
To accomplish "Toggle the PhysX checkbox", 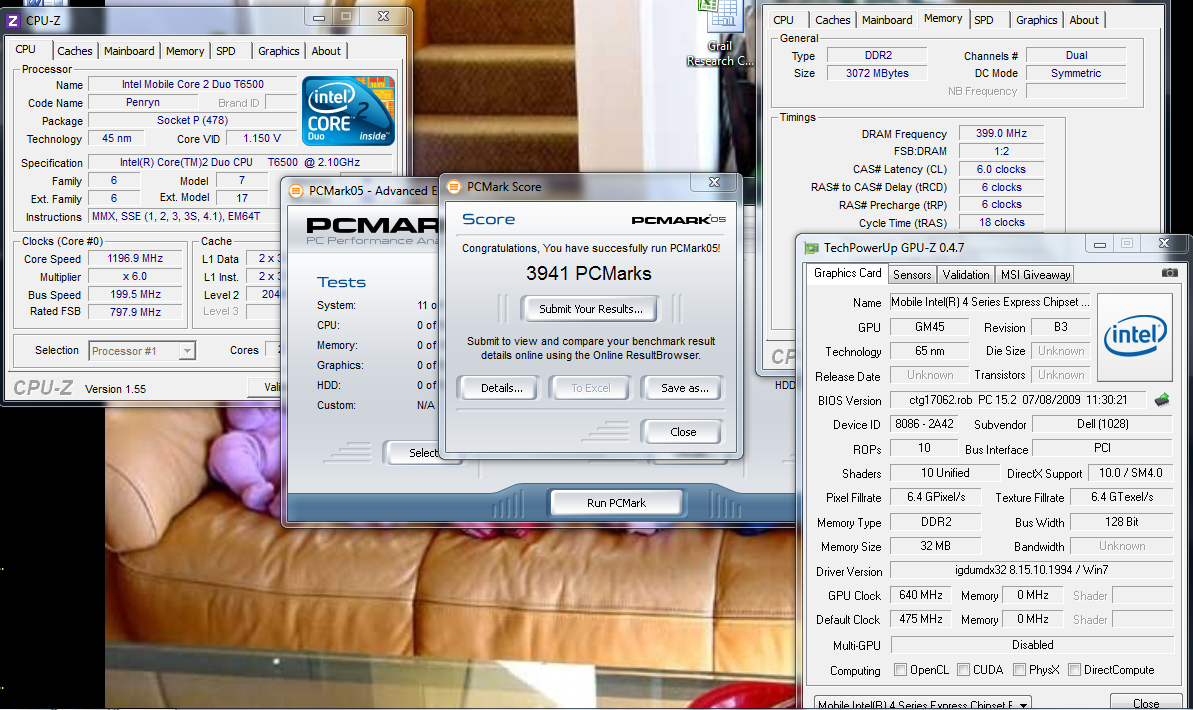I will [x=1020, y=670].
